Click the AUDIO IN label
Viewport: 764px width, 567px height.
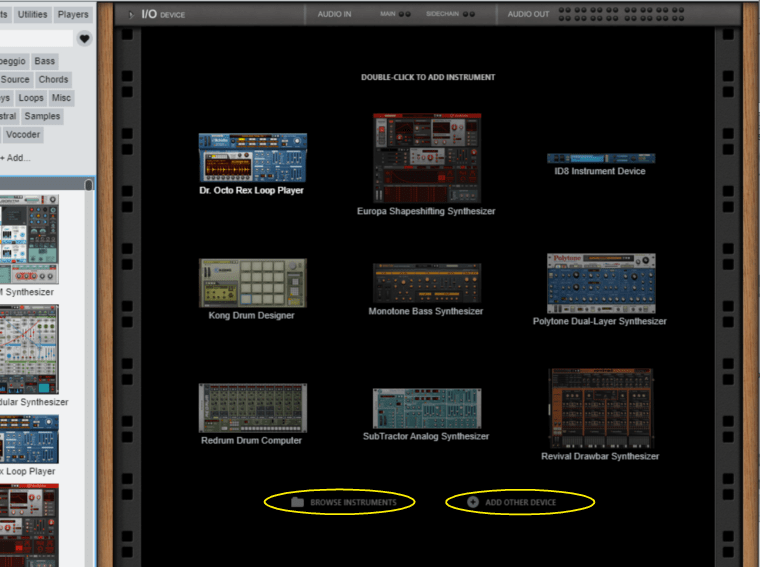(334, 15)
